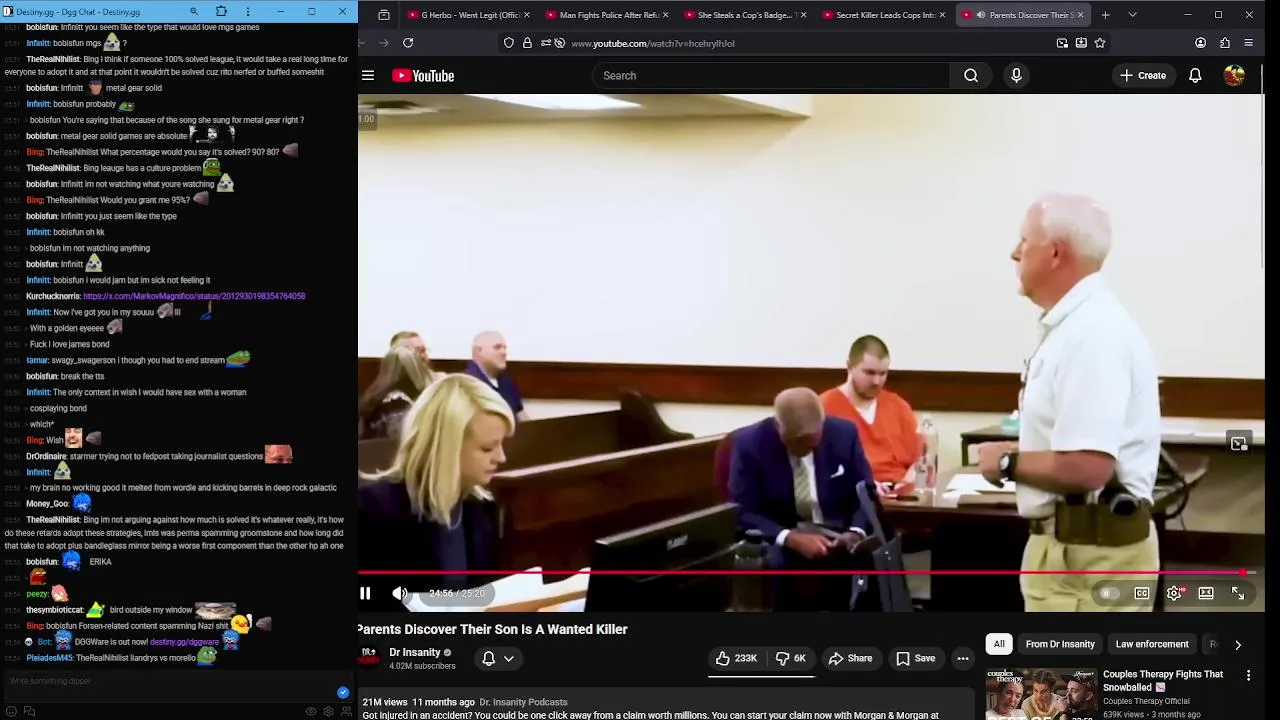Open the browser account profile icon
Image resolution: width=1280 pixels, height=720 pixels.
[x=1200, y=43]
